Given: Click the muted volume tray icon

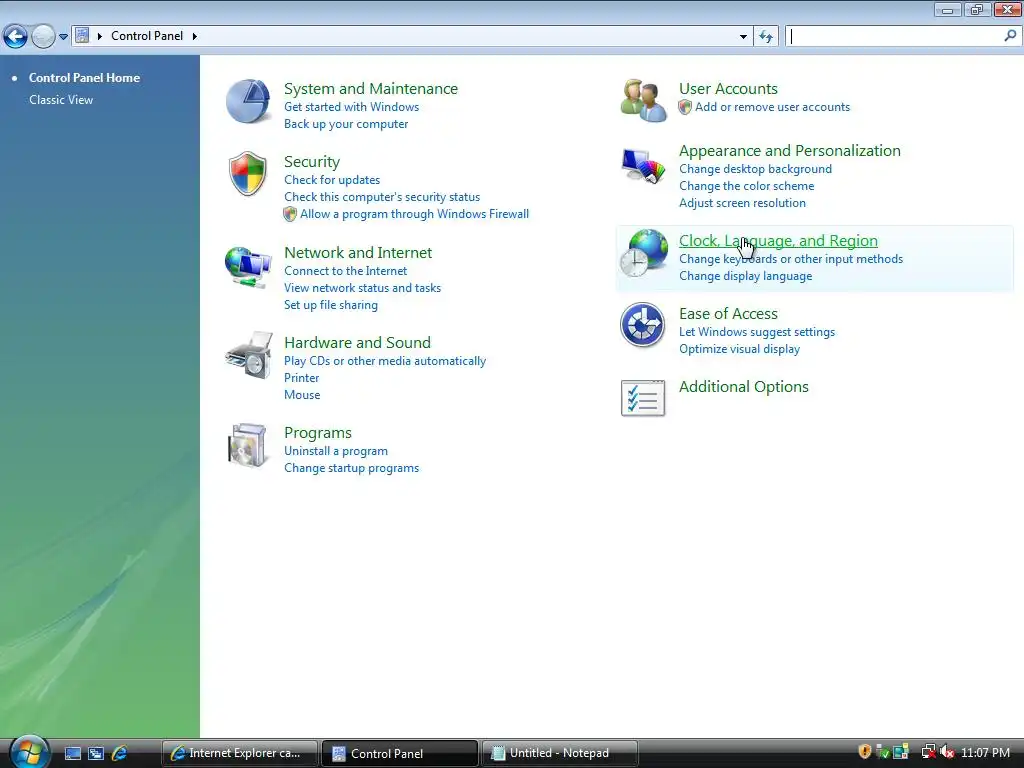Looking at the screenshot, I should [948, 752].
